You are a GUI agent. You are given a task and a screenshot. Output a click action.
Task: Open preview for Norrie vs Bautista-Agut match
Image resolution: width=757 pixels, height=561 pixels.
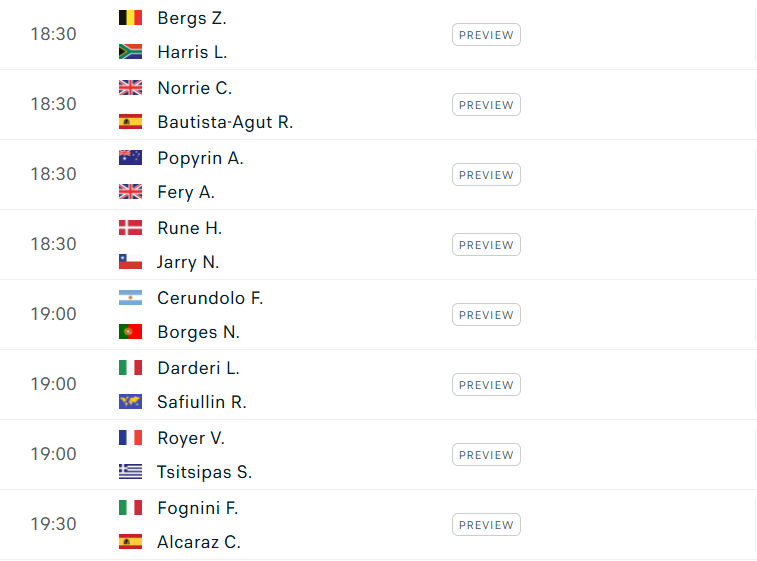coord(486,105)
